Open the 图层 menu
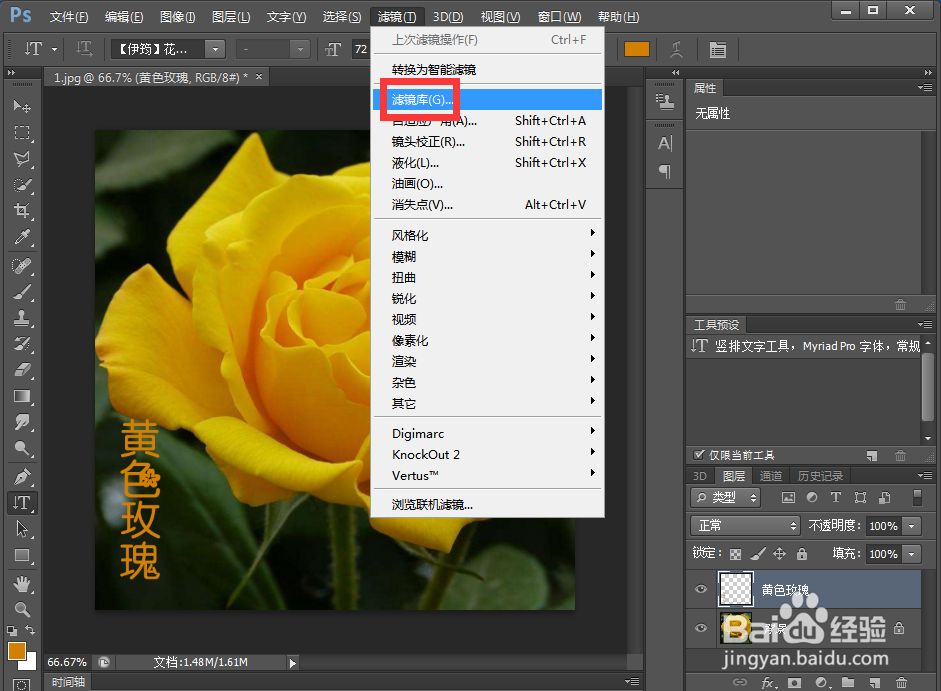This screenshot has width=941, height=691. pos(231,17)
